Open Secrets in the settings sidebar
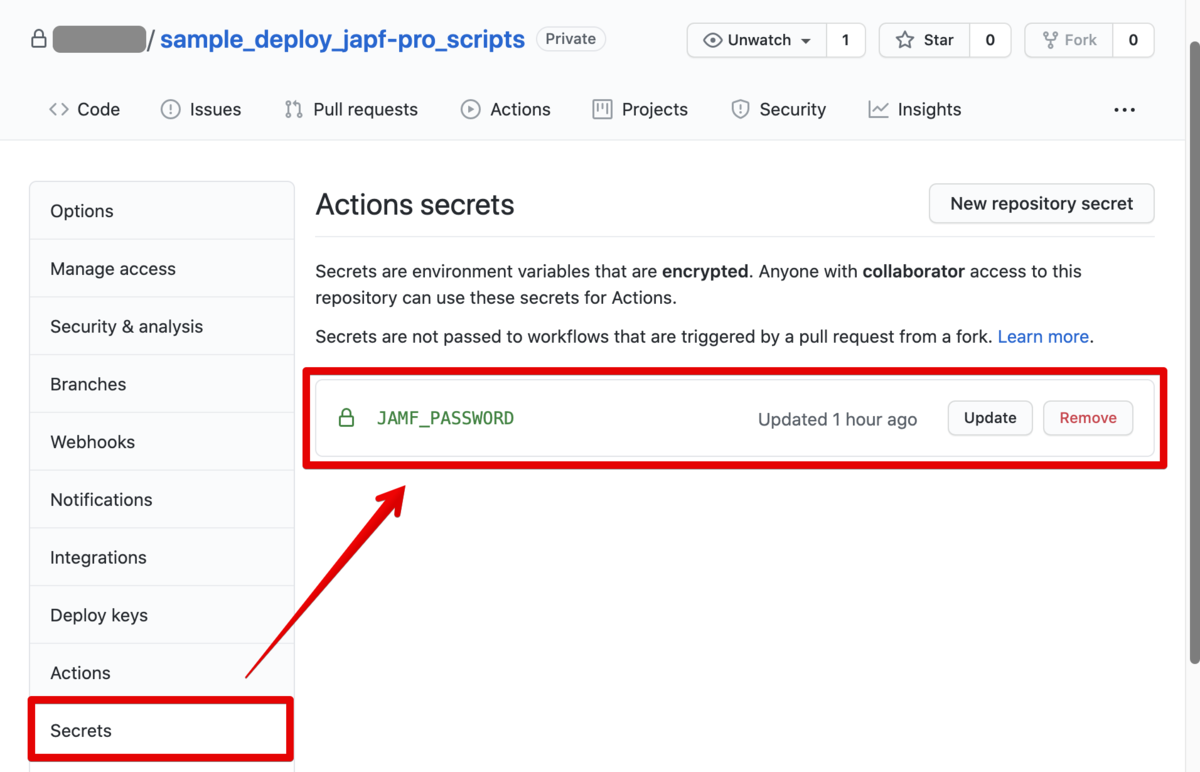The width and height of the screenshot is (1200, 772). pos(162,731)
